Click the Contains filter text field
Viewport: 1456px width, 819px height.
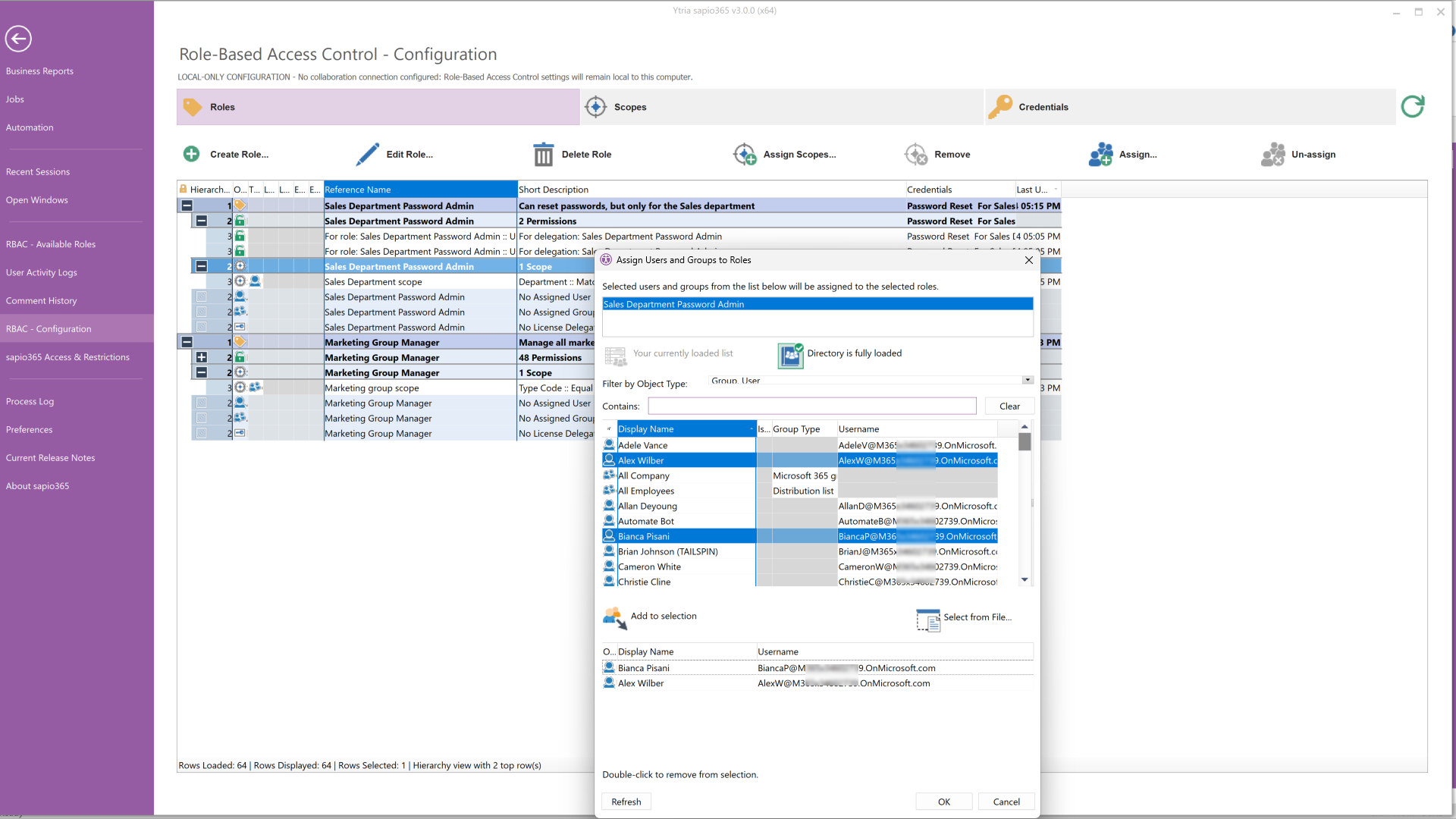(811, 406)
